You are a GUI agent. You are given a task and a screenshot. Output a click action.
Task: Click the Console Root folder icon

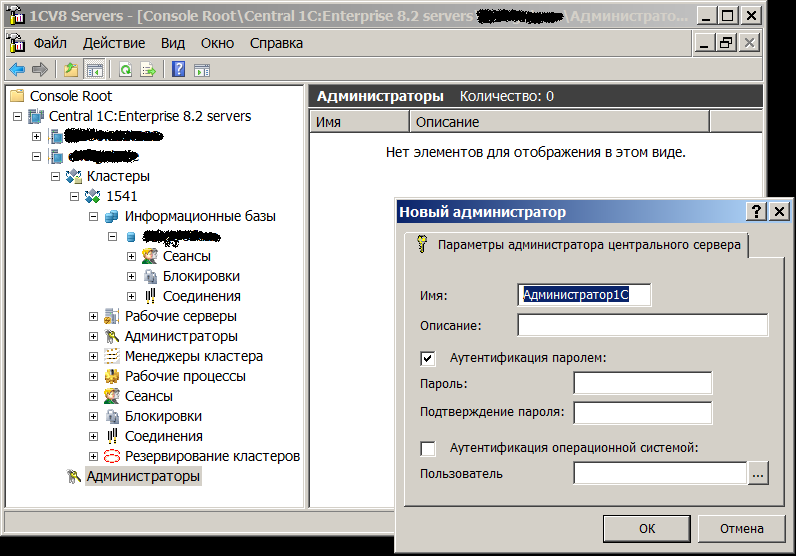tap(17, 95)
